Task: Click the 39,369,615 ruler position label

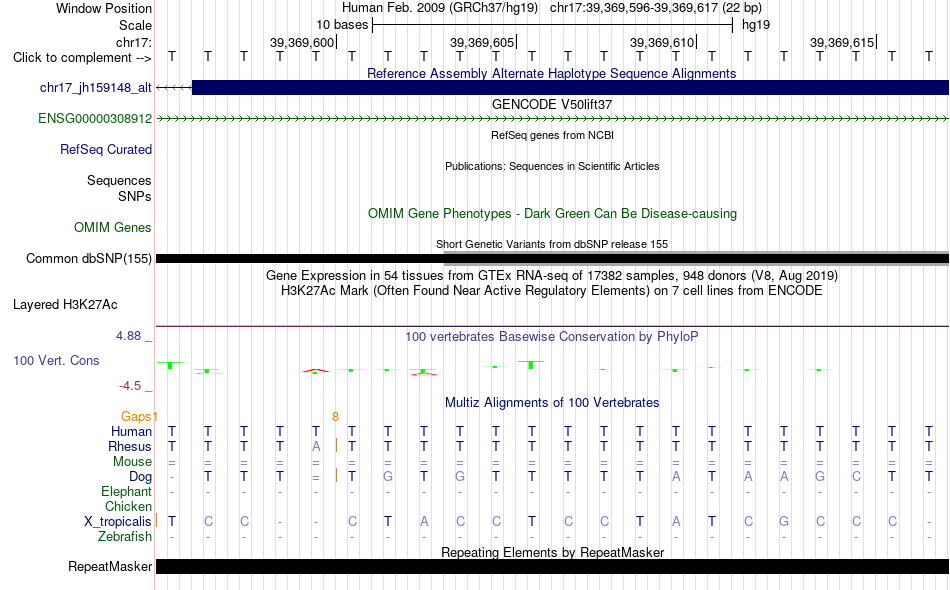Action: [x=842, y=42]
